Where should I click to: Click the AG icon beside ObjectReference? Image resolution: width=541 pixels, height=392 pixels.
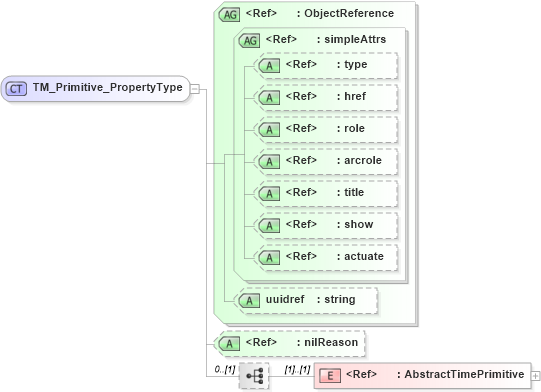point(229,14)
